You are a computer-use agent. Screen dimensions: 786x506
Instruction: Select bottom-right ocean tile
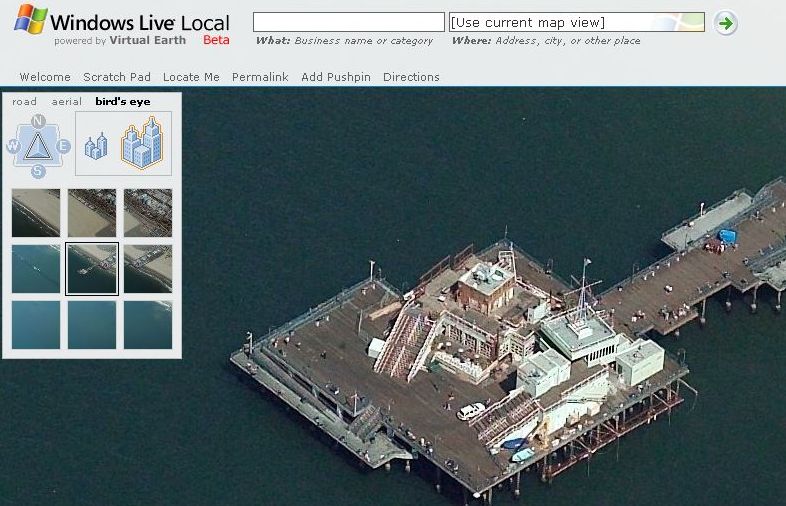point(148,325)
